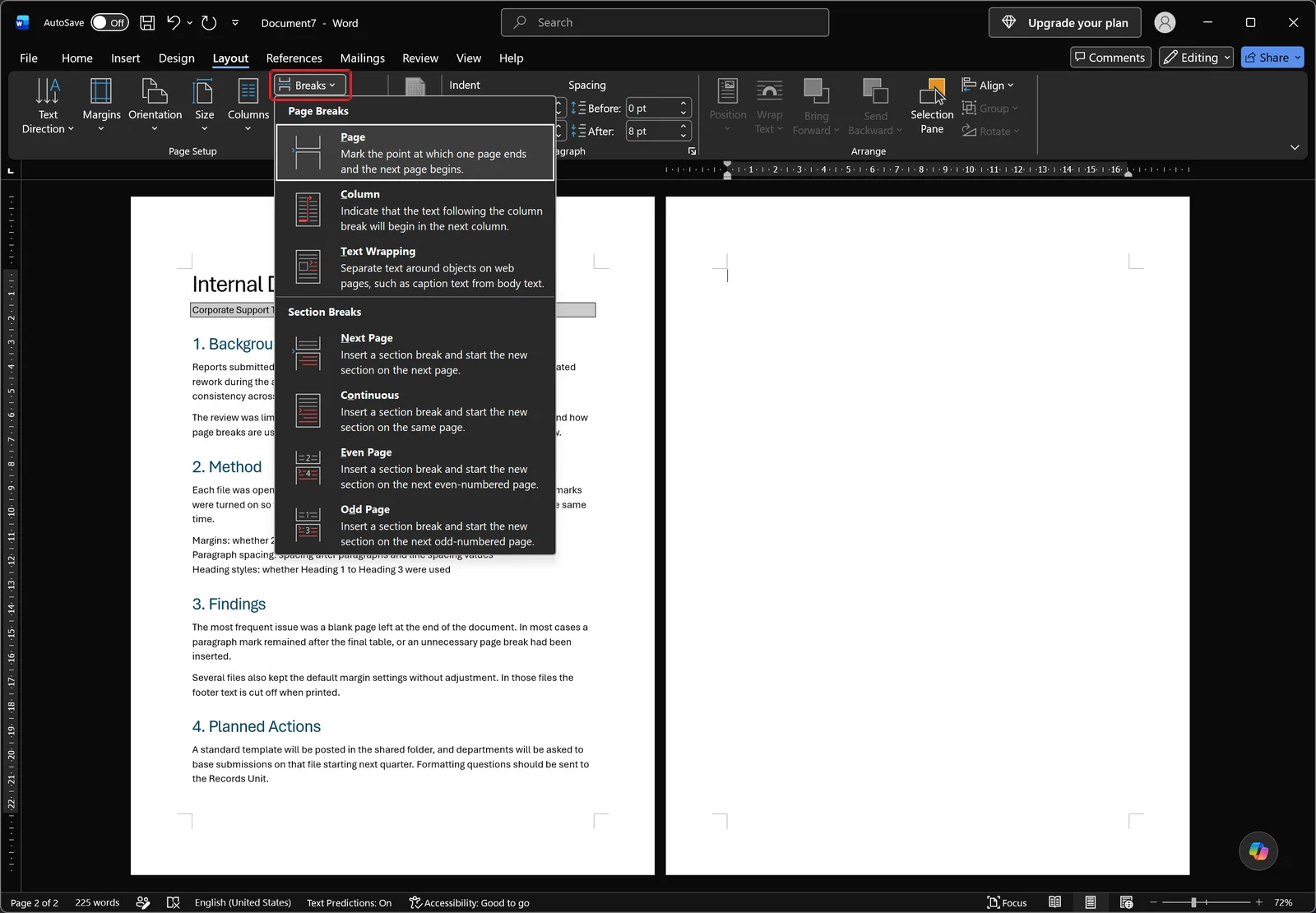Screen dimensions: 1316x913
Task: Switch to the References tab
Action: point(294,58)
